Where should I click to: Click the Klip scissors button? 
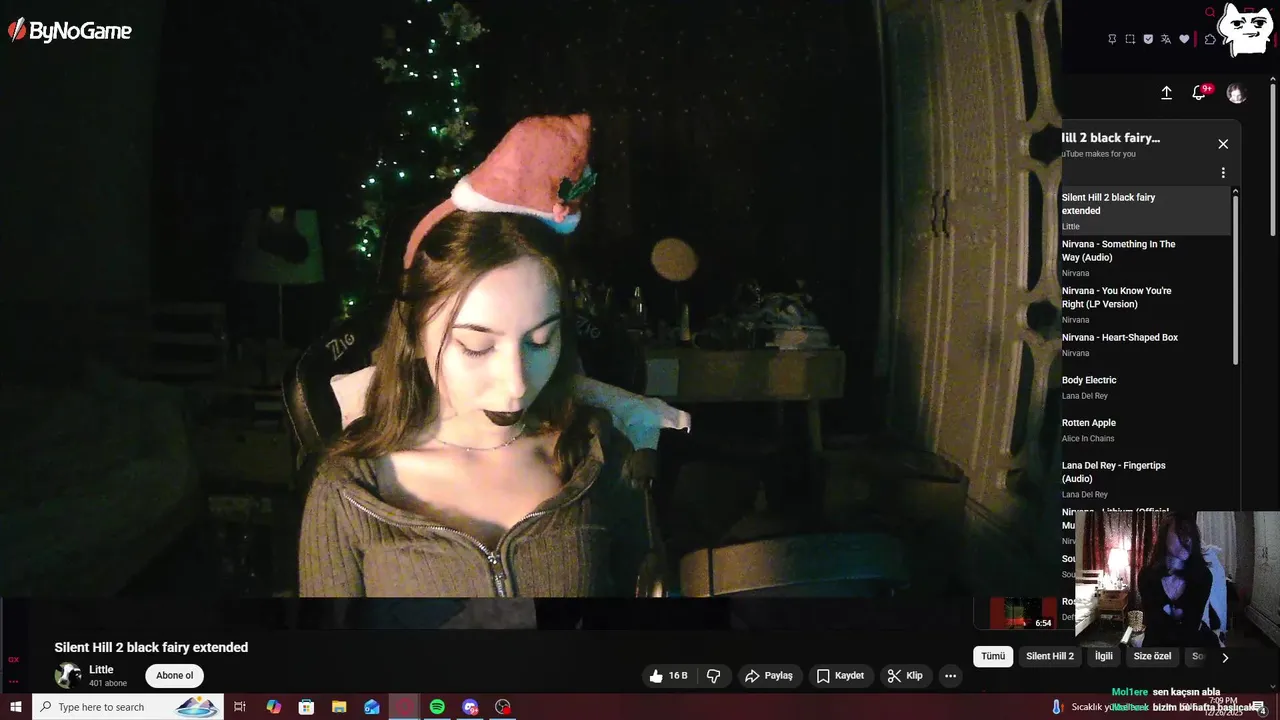[905, 676]
